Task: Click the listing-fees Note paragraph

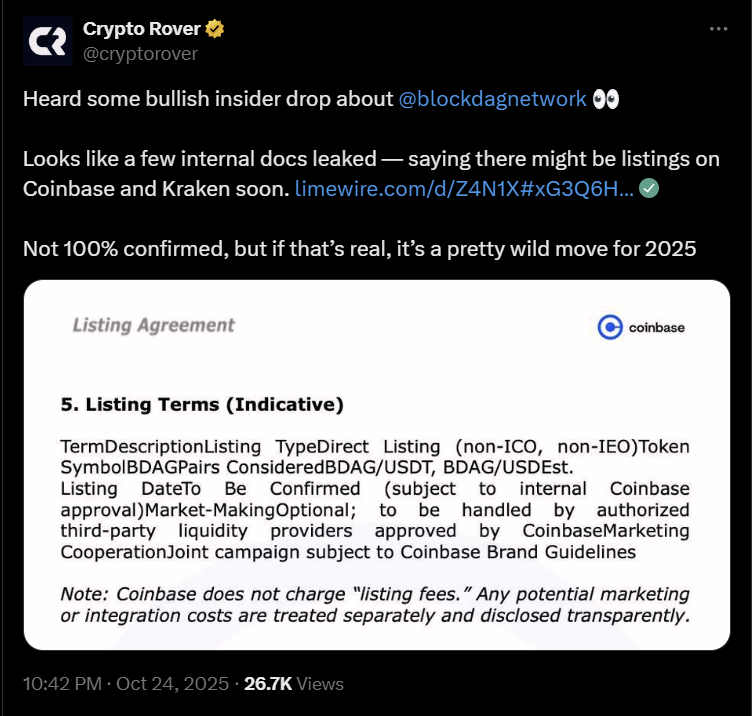Action: point(375,604)
